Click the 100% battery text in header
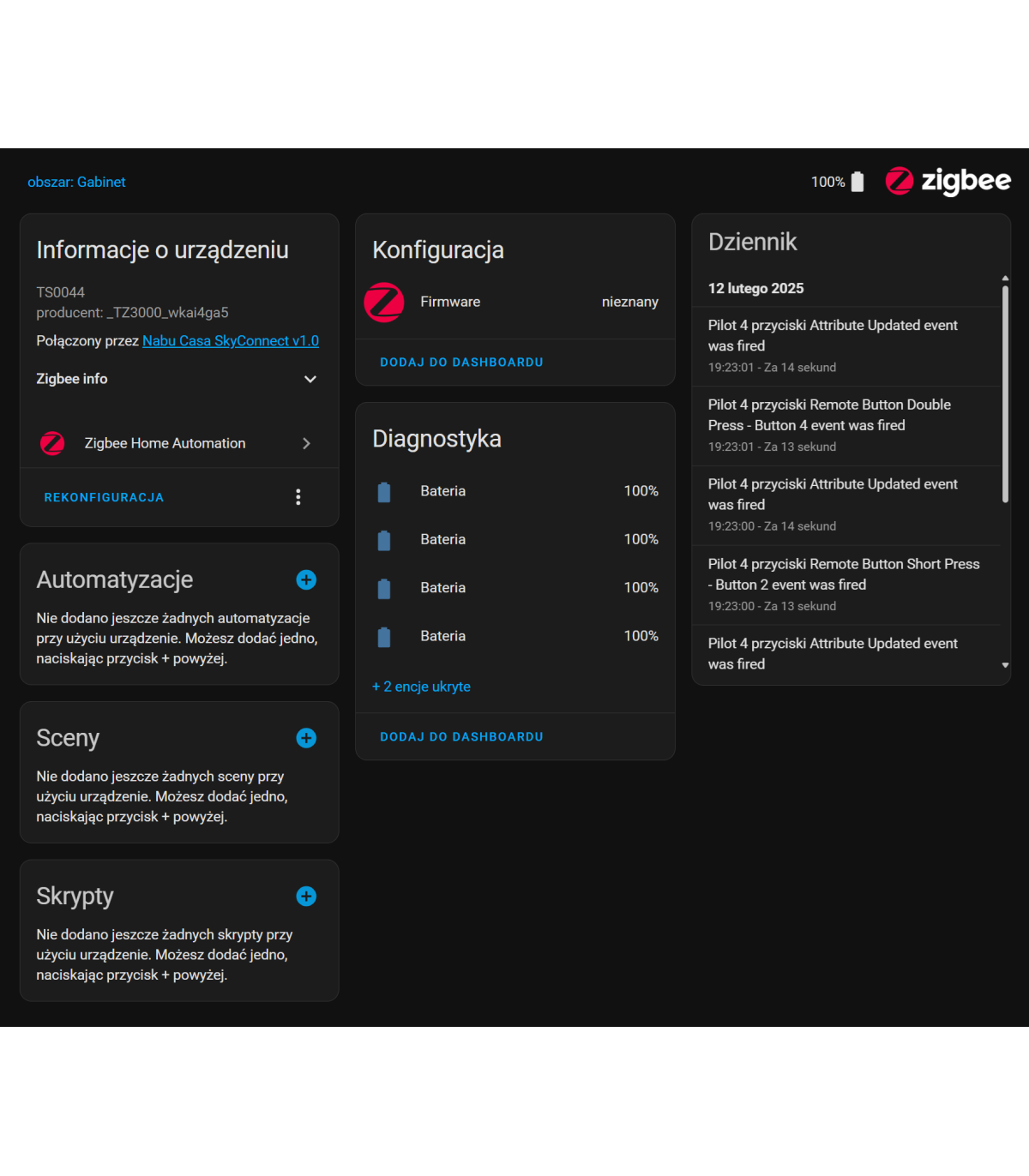This screenshot has height=1176, width=1029. tap(827, 182)
